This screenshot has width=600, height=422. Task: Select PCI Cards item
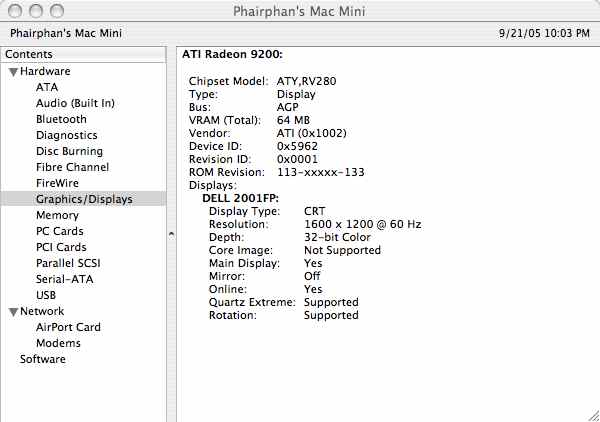pos(61,247)
